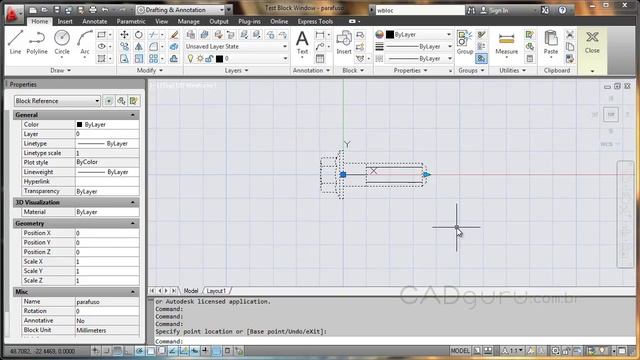Viewport: 640px width, 360px height.
Task: Open the current layer 0 dropdown
Action: (x=236, y=59)
